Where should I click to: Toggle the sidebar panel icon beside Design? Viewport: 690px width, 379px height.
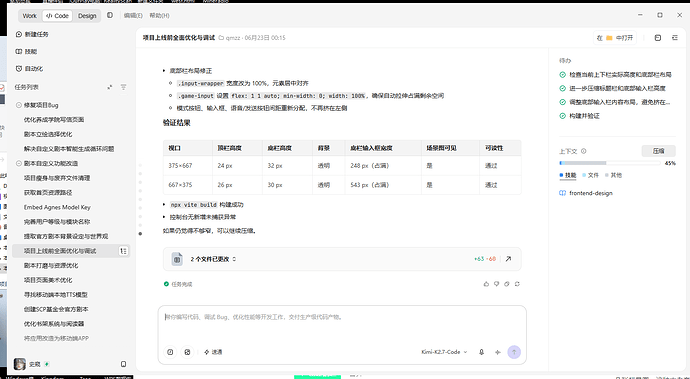pyautogui.click(x=110, y=15)
